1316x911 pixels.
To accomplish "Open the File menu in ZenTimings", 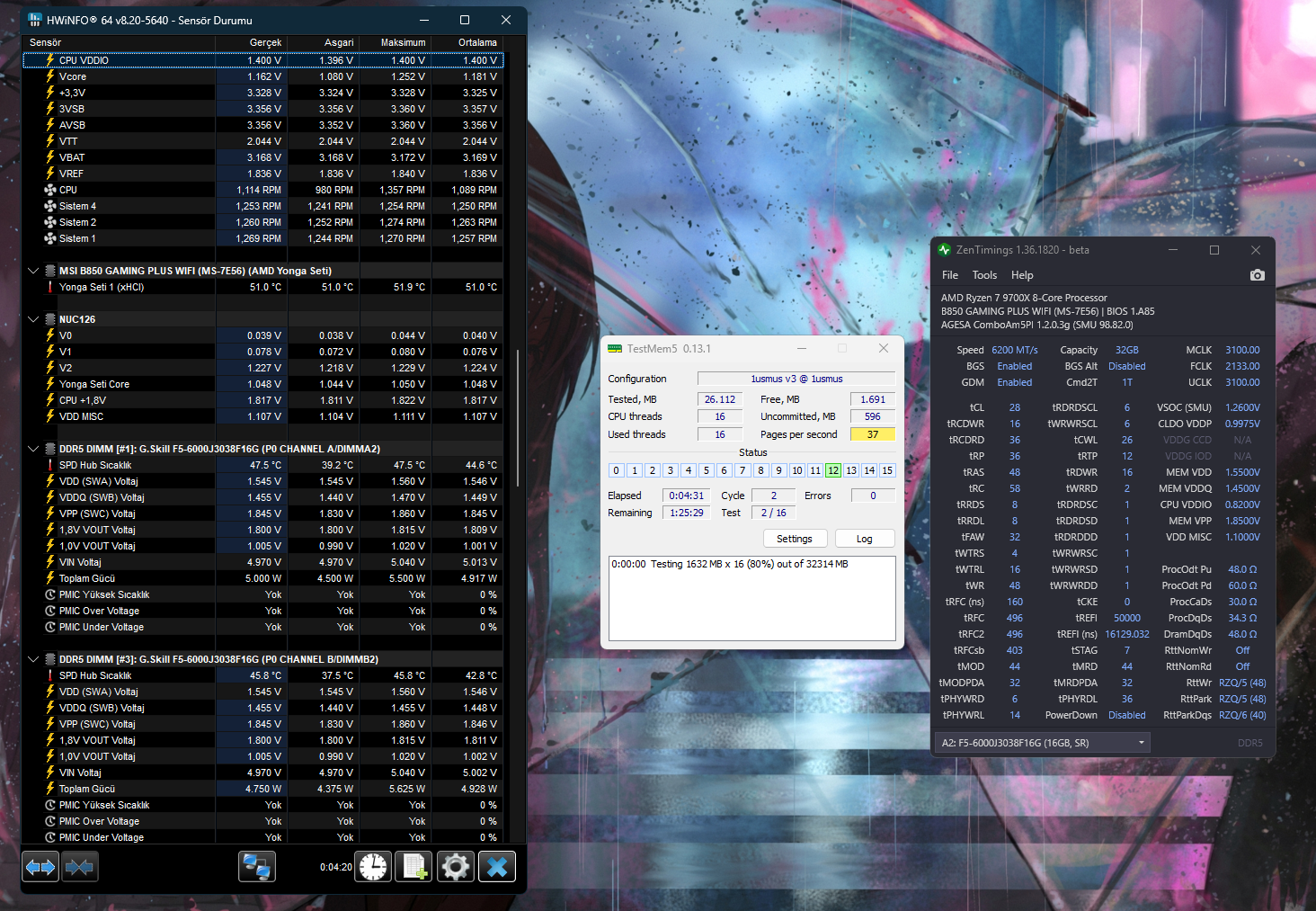I will point(950,275).
